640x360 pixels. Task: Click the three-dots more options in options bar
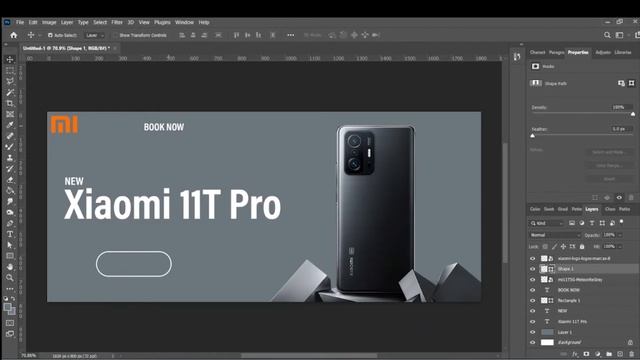tap(291, 35)
